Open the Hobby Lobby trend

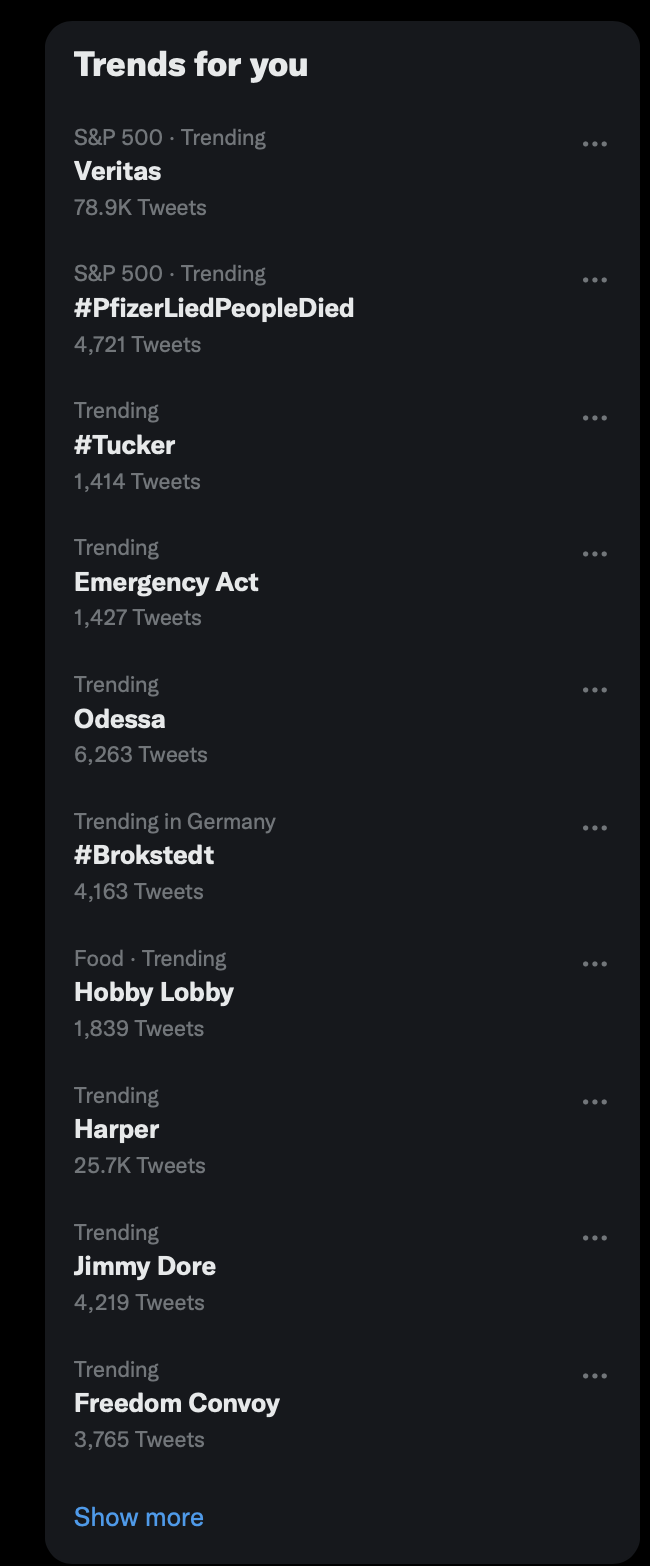[x=342, y=993]
